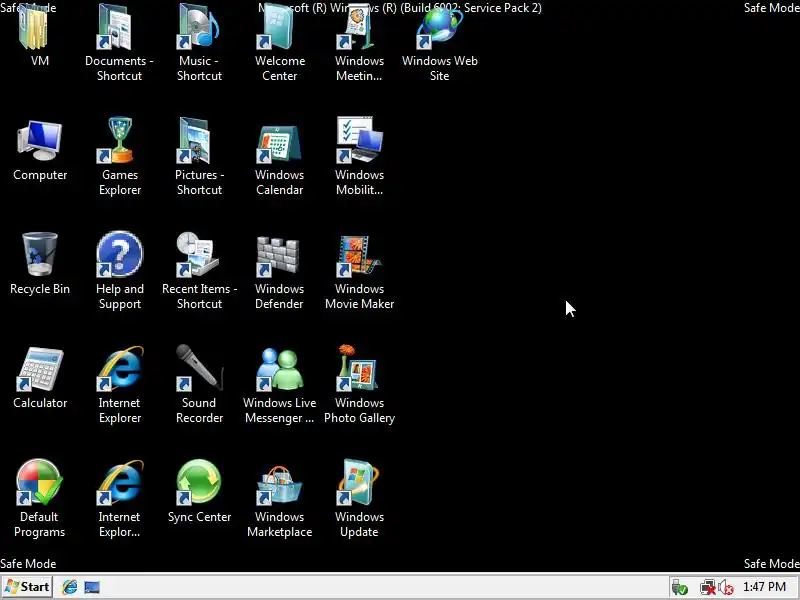Select the Music - Shortcut icon
Screen dimensions: 800x600
[x=199, y=28]
